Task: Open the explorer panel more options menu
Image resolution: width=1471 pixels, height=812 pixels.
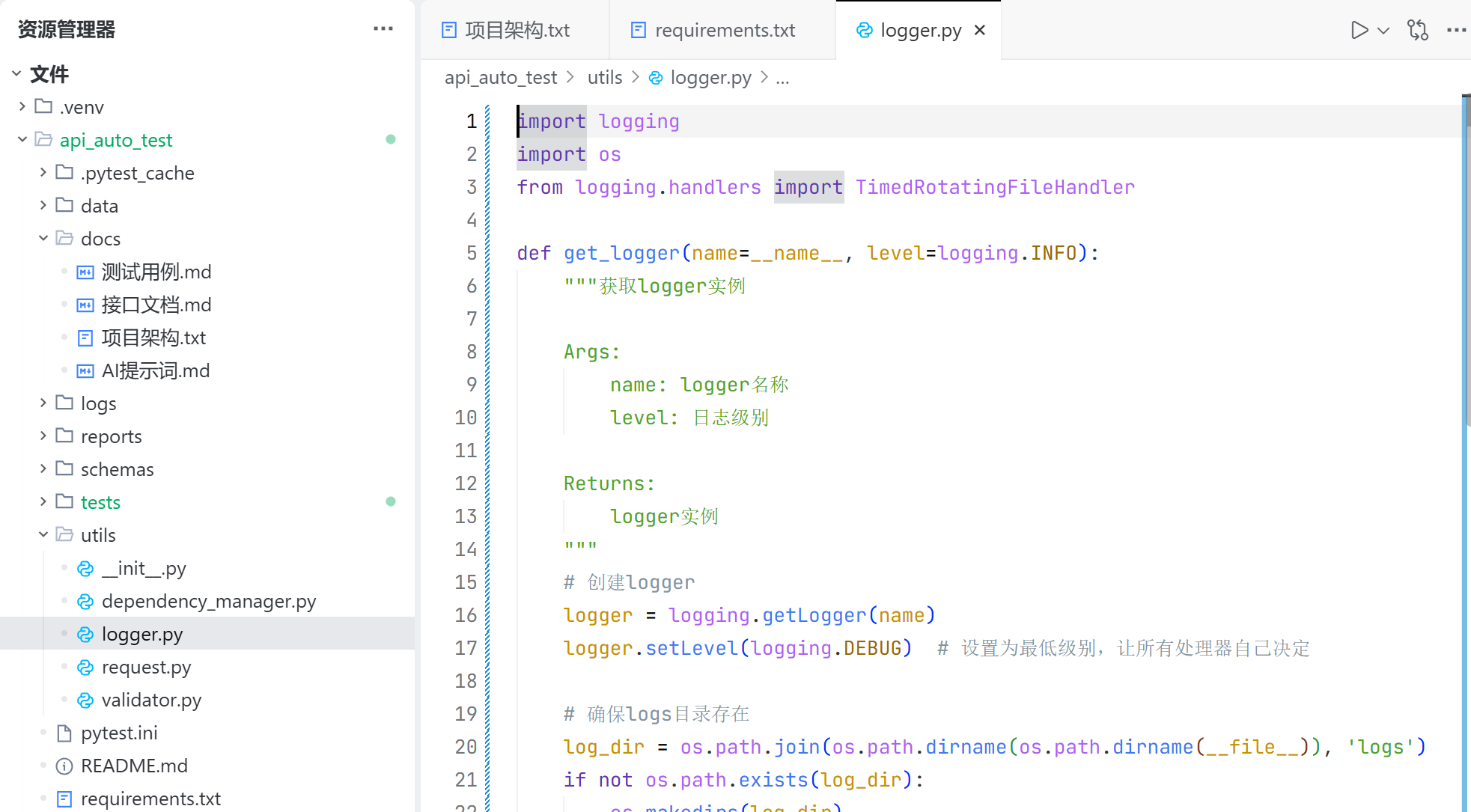Action: tap(383, 28)
